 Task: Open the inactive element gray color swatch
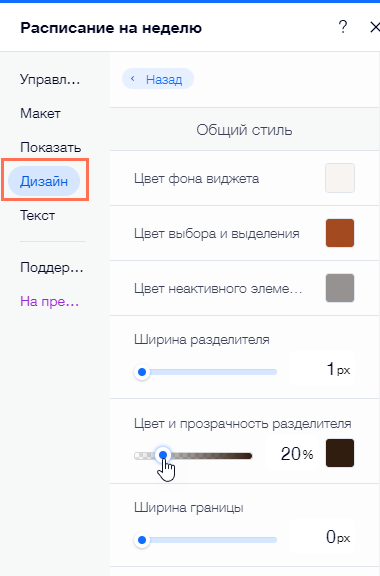click(340, 288)
